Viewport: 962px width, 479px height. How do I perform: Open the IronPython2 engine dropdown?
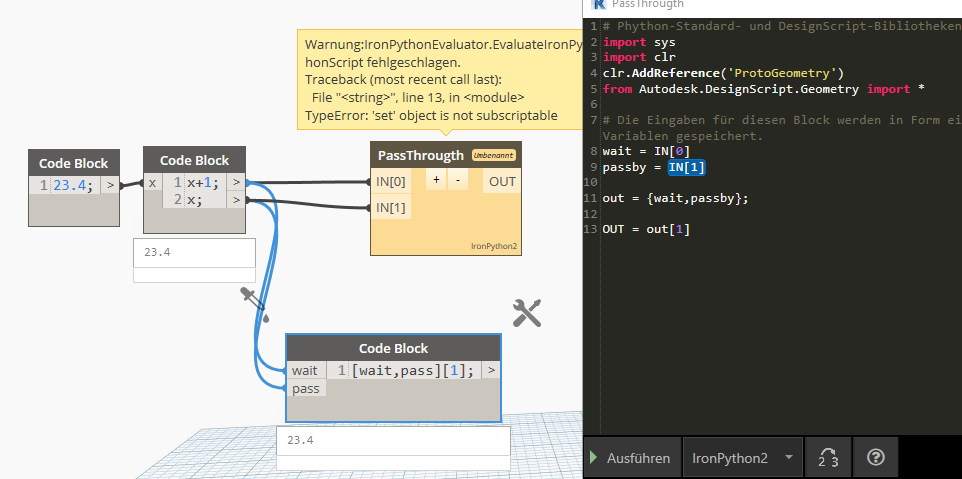tap(743, 458)
